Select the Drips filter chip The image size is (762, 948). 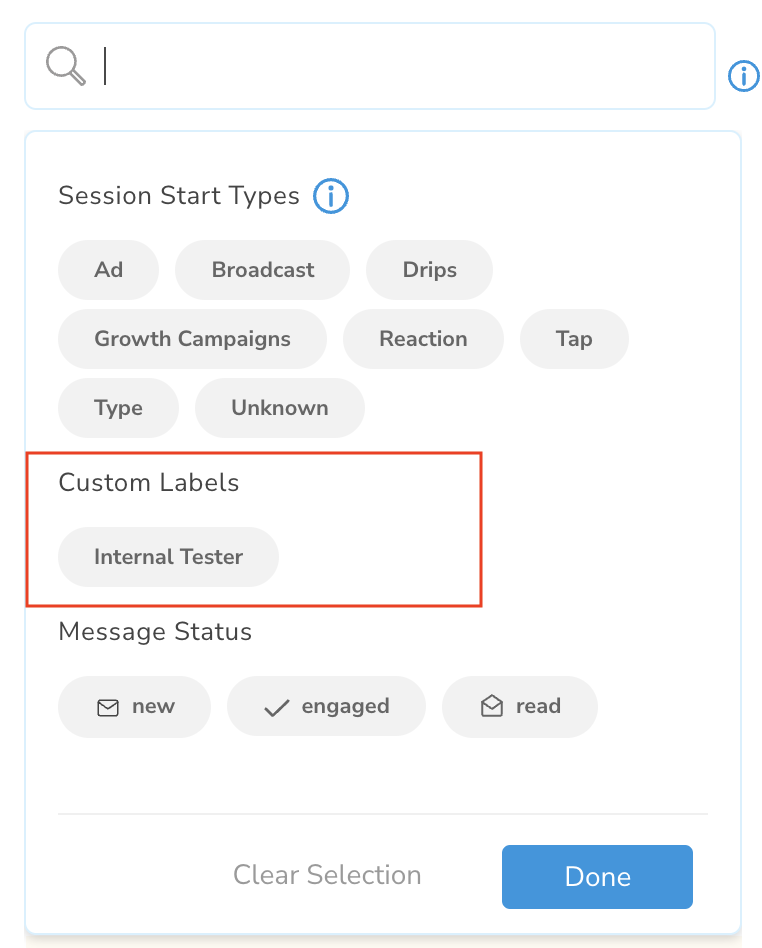429,270
